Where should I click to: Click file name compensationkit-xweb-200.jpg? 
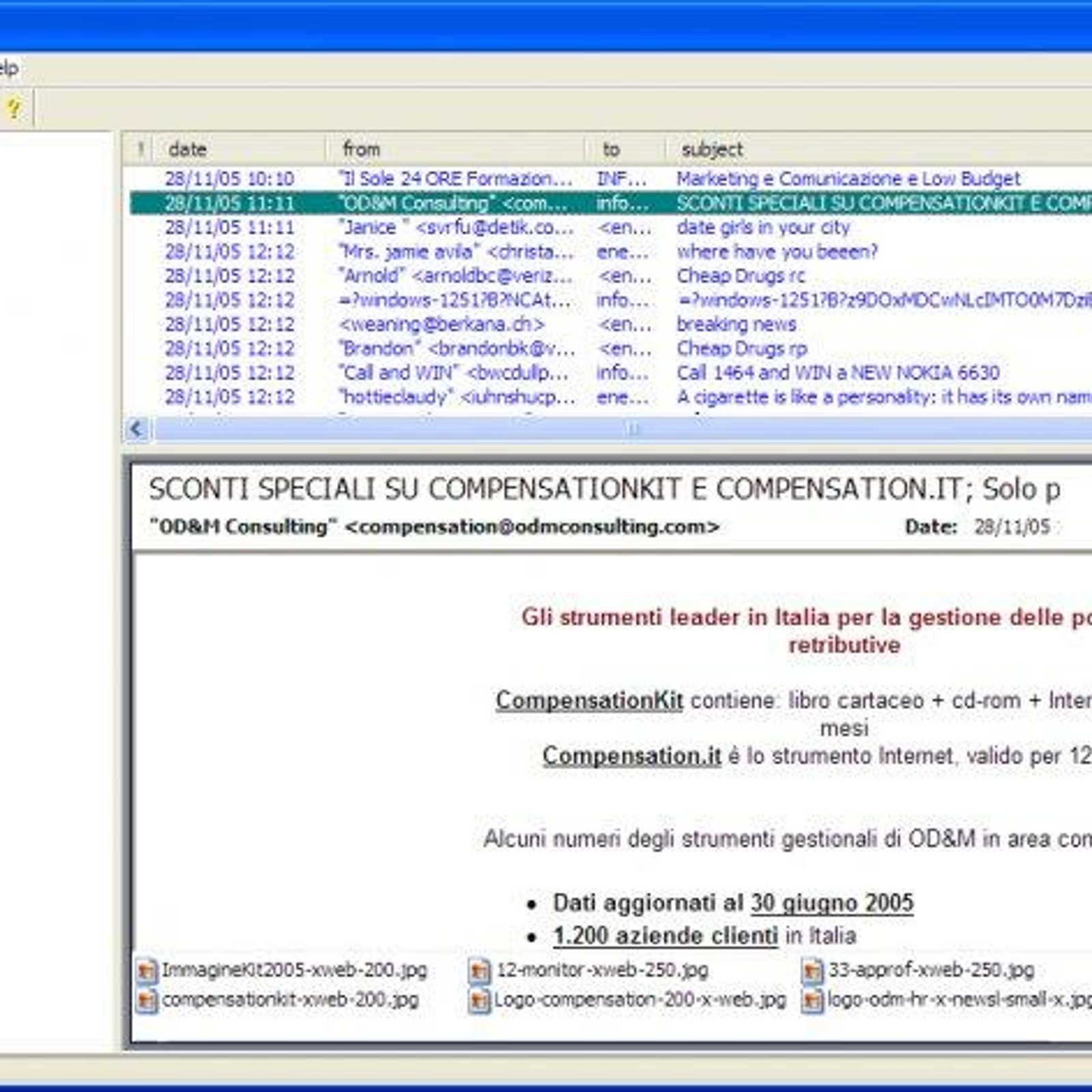point(290,1001)
